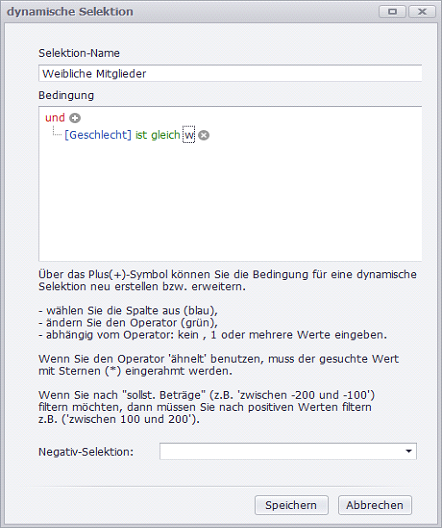Click the help text about the 'ähnelt' operator

coord(218,365)
